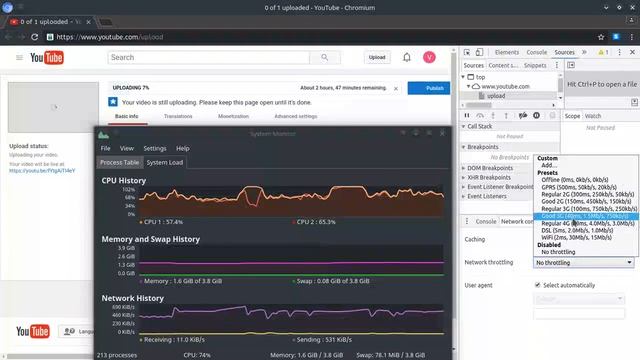The image size is (640, 360).
Task: Click the video thumbnail placeholder
Action: [53, 107]
